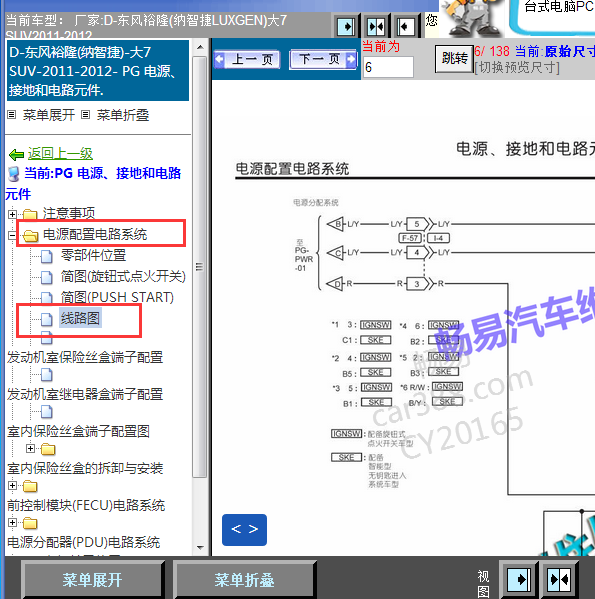Click the page icon beside 线路图
This screenshot has height=599, width=595.
pyautogui.click(x=47, y=319)
